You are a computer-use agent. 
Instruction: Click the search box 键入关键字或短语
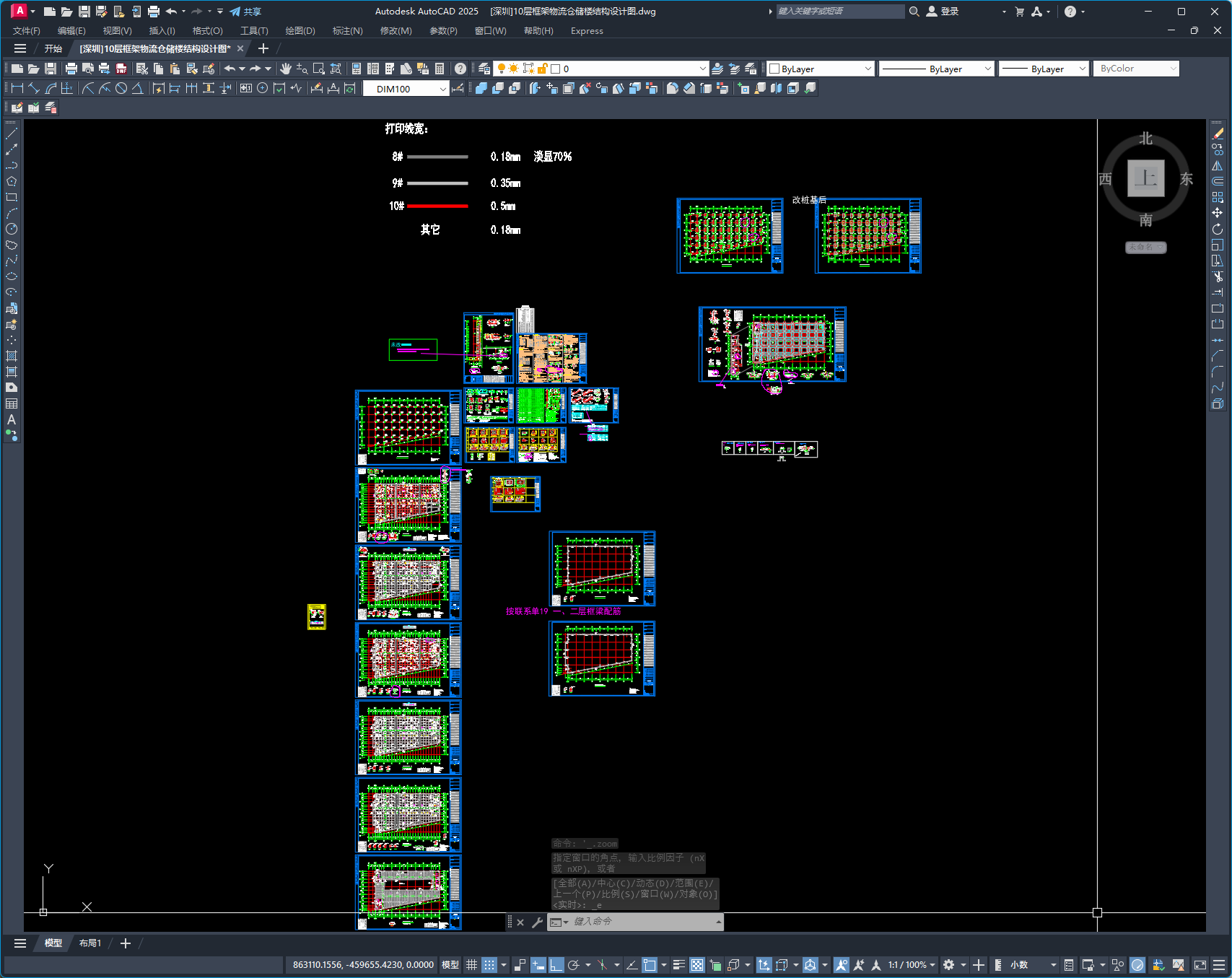pos(840,12)
